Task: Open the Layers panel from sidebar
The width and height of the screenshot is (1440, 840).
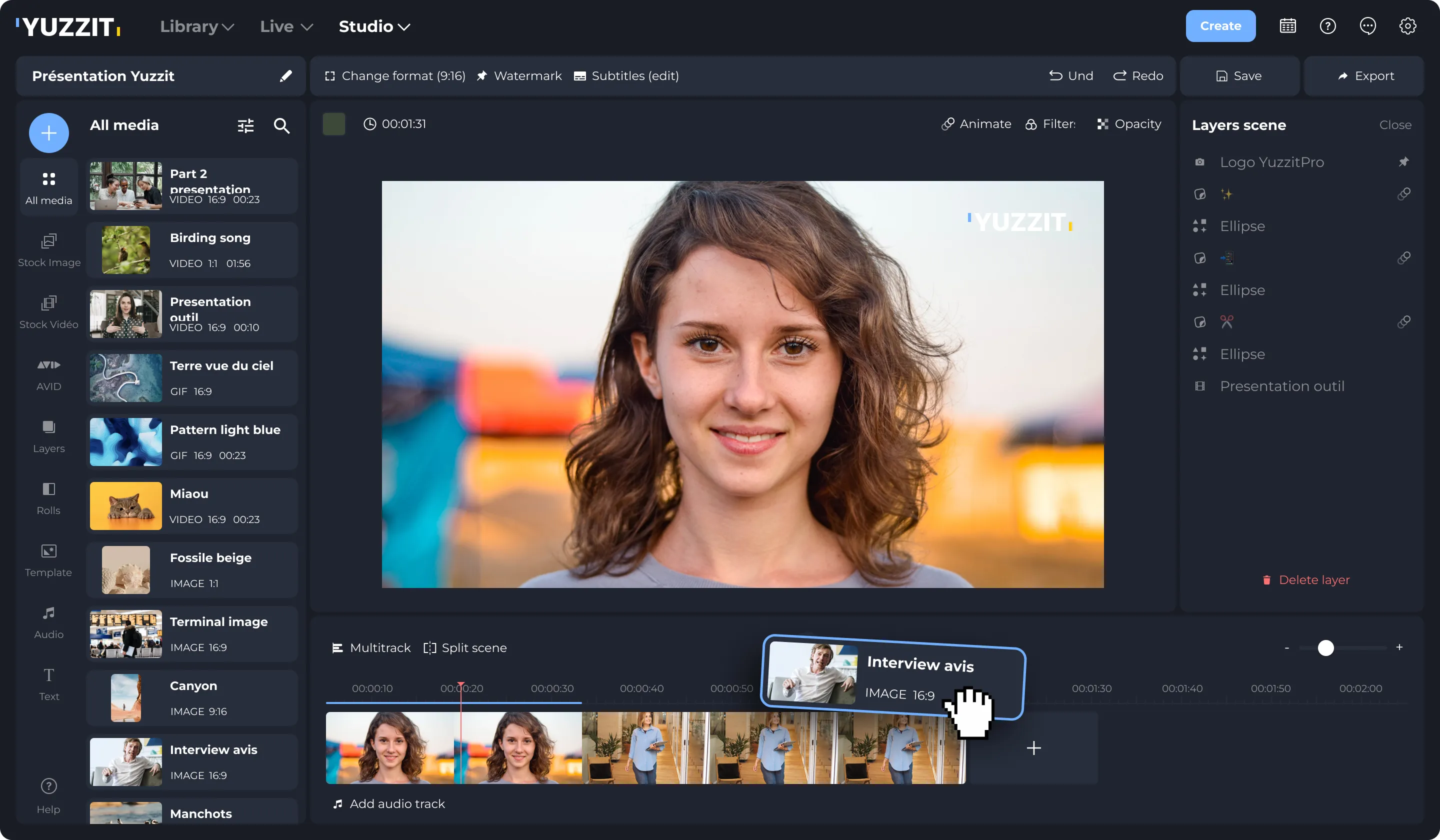Action: coord(48,435)
